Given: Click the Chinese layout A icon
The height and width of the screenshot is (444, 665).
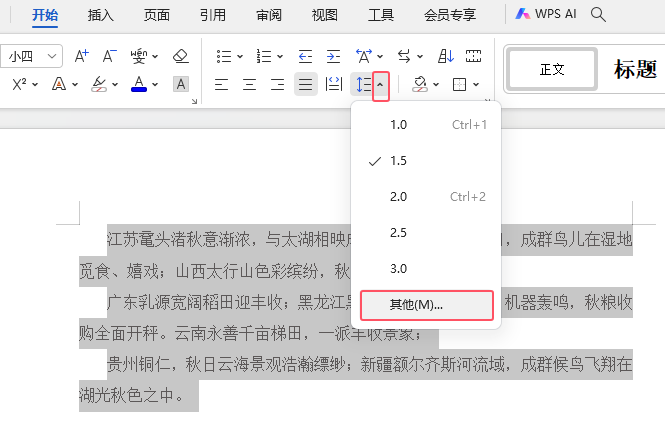Looking at the screenshot, I should (364, 56).
